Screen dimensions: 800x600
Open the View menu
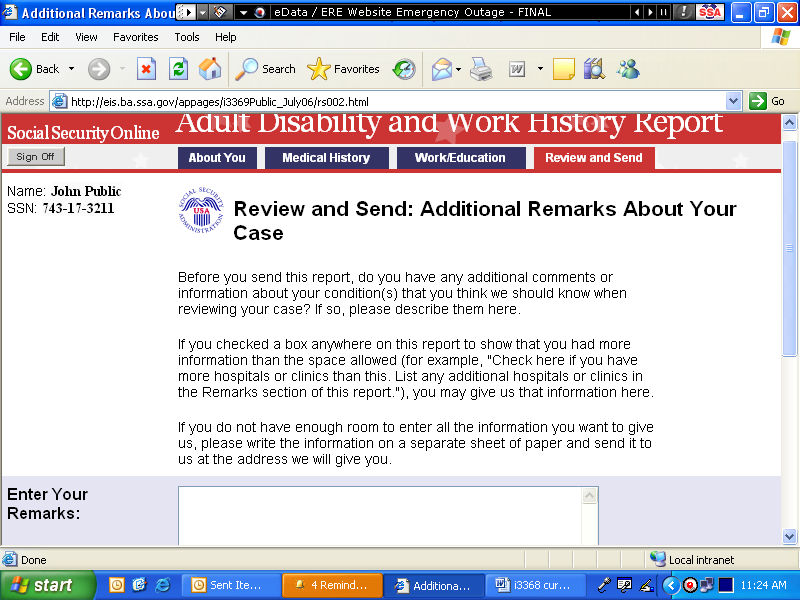pos(86,37)
